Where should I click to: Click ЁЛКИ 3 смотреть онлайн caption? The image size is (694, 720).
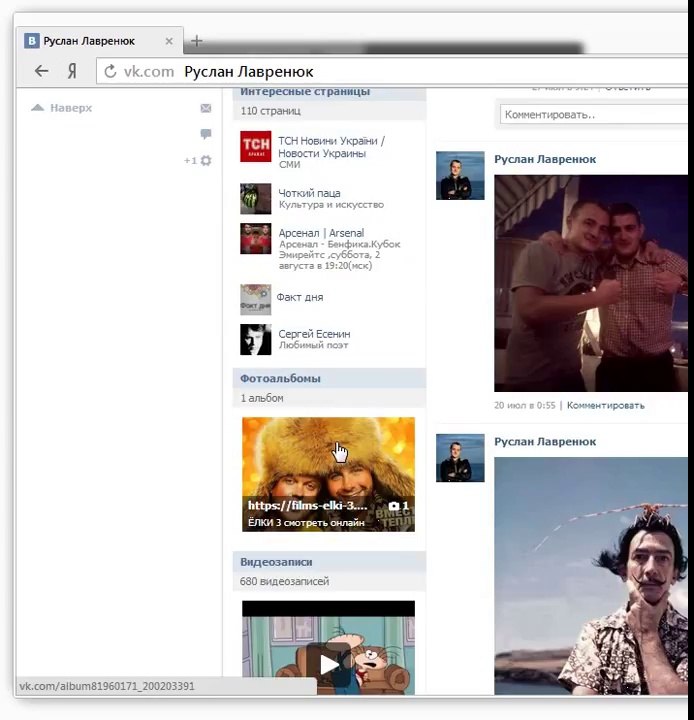coord(306,523)
